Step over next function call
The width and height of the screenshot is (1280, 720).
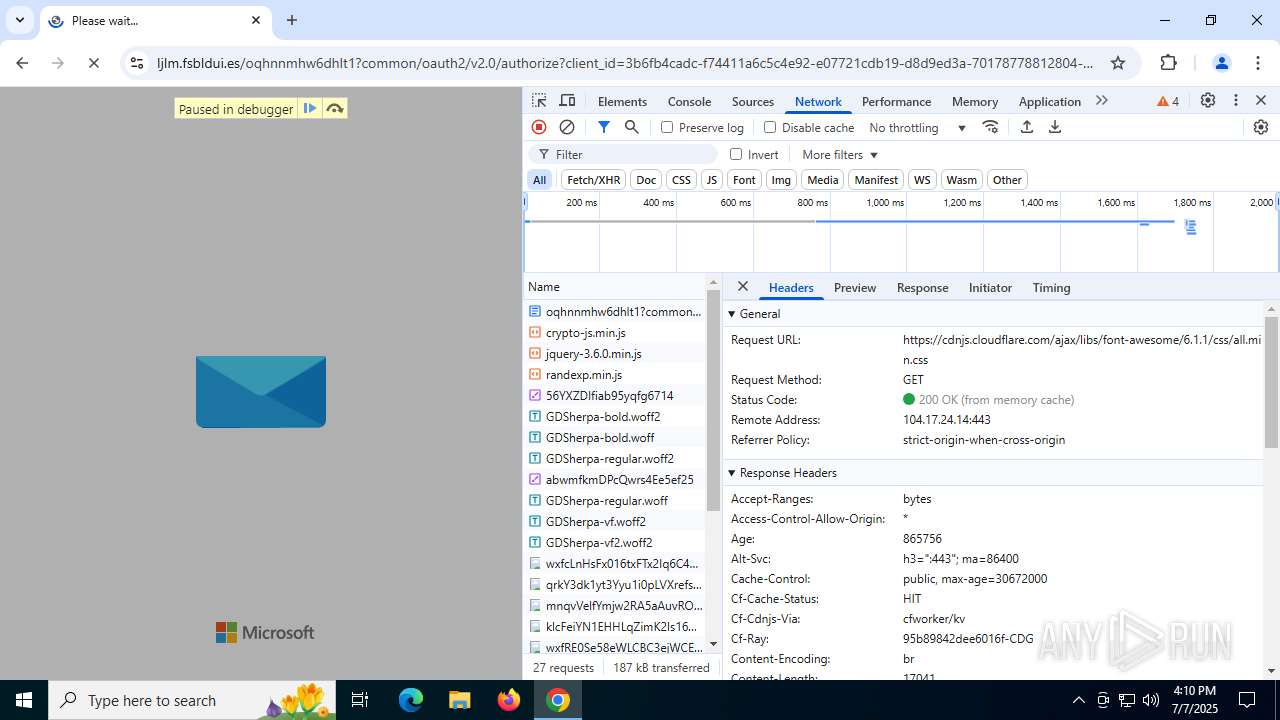(335, 108)
